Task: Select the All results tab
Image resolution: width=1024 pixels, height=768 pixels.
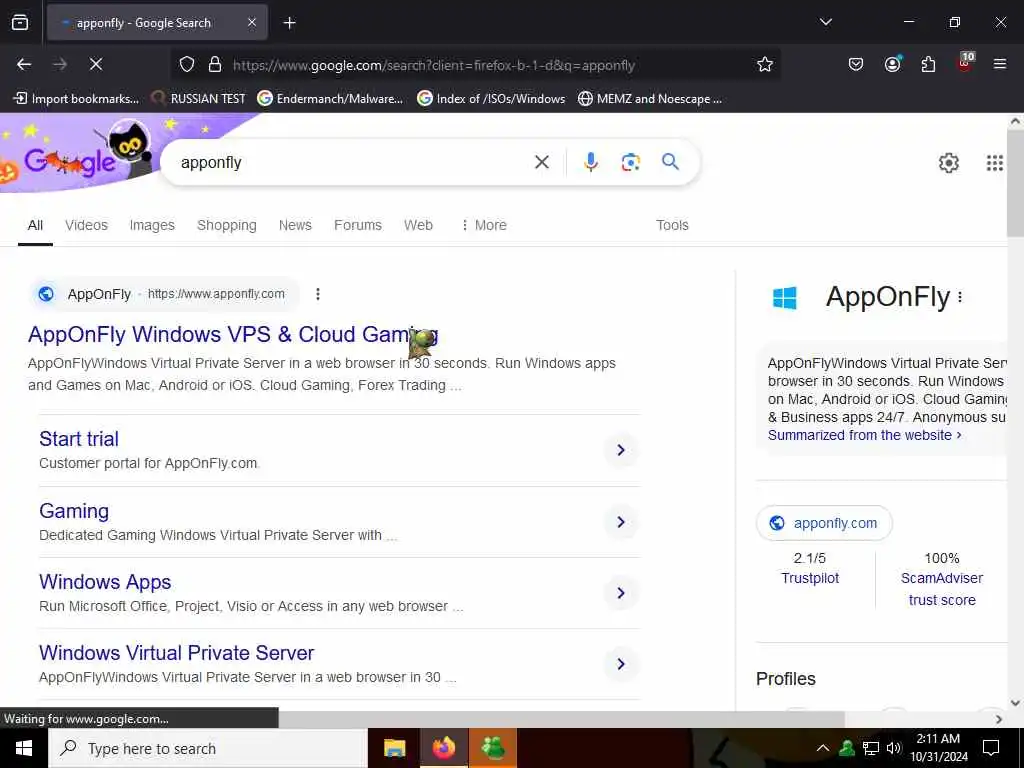Action: point(35,225)
